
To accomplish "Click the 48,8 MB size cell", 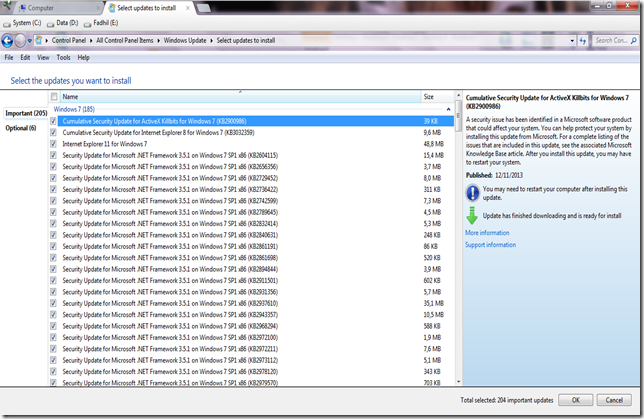I will [x=433, y=144].
